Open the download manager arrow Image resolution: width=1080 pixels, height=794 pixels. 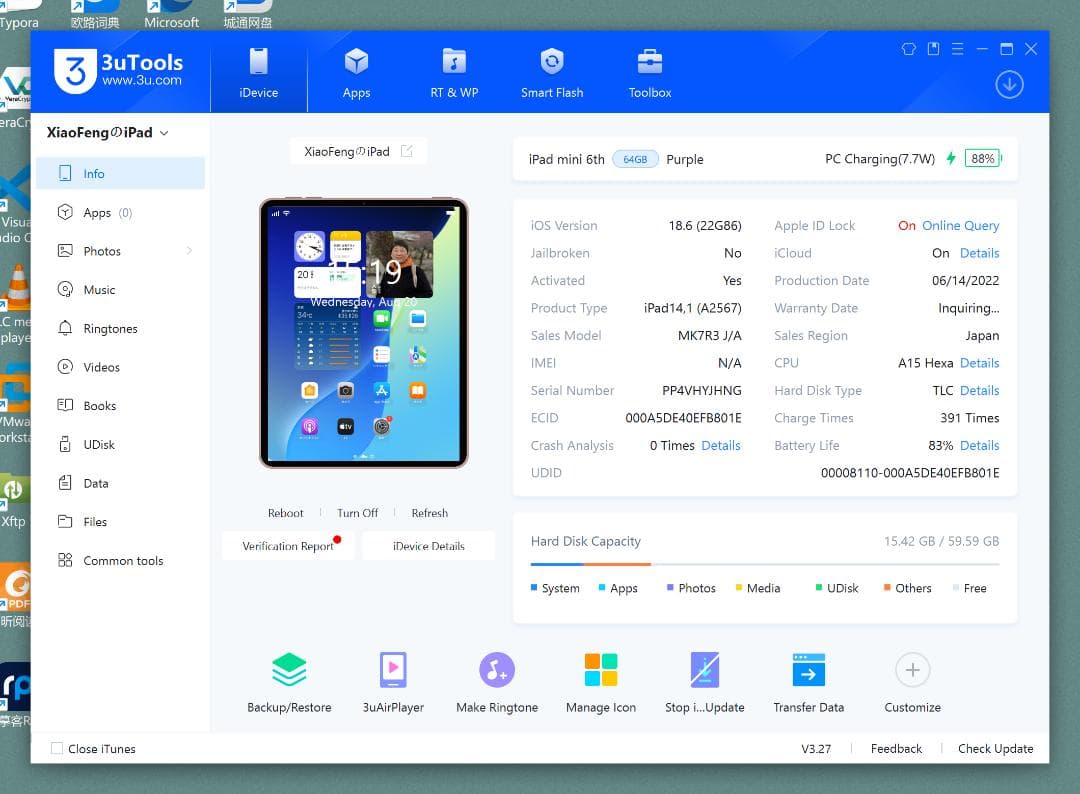pyautogui.click(x=1009, y=85)
